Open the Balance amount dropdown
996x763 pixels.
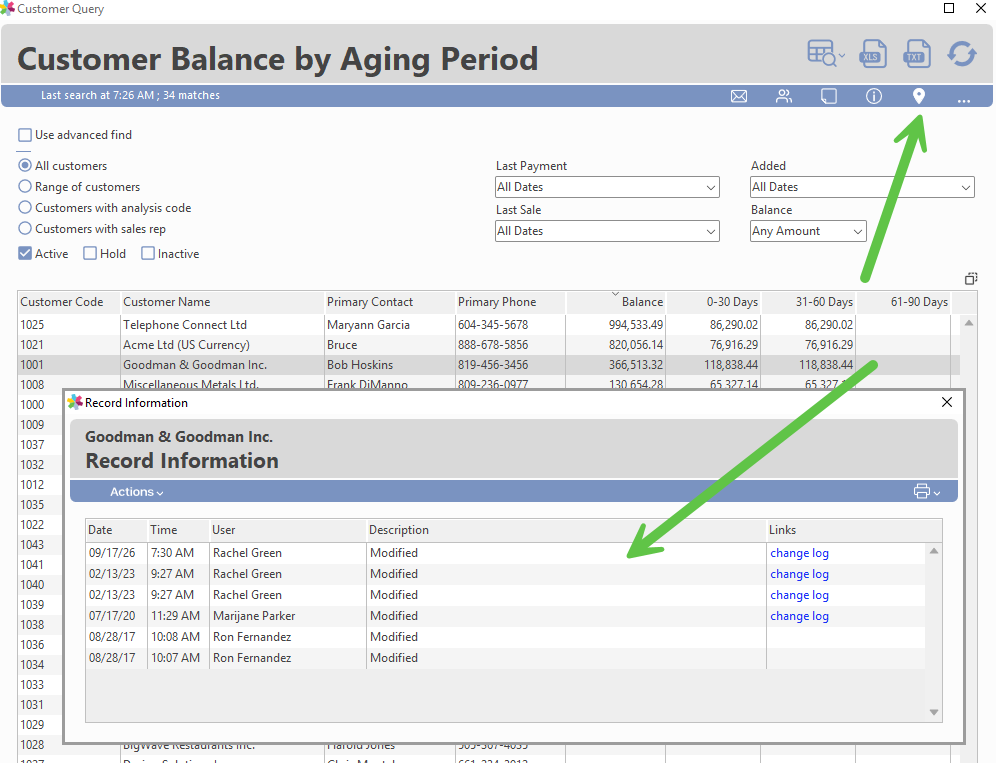click(x=808, y=231)
